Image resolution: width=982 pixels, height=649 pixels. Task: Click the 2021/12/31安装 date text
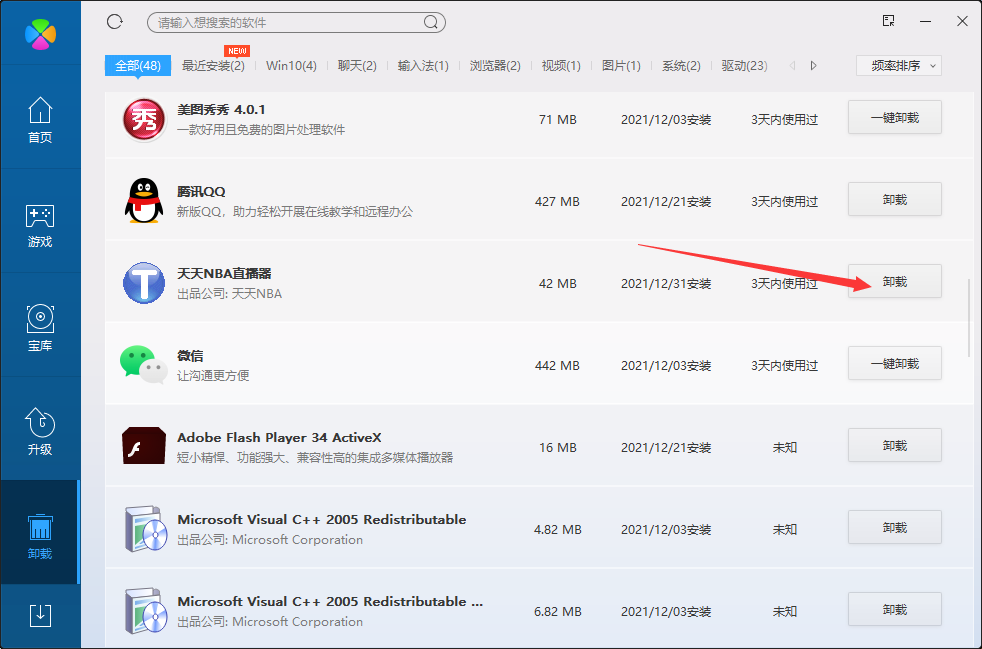pyautogui.click(x=666, y=284)
